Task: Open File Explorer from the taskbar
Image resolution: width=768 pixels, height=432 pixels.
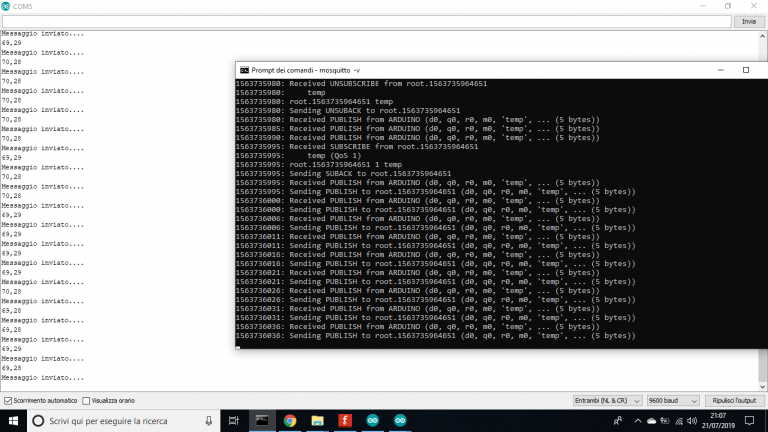Action: coord(317,421)
